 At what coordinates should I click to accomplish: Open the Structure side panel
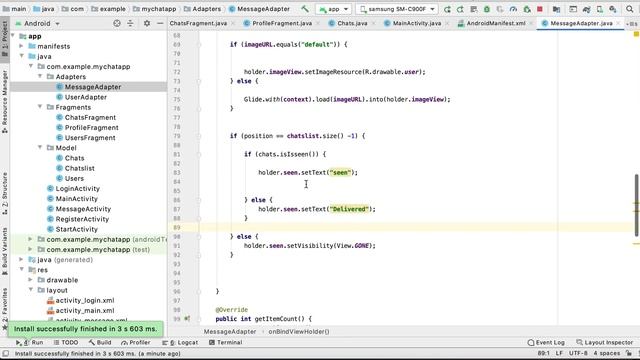coord(5,193)
